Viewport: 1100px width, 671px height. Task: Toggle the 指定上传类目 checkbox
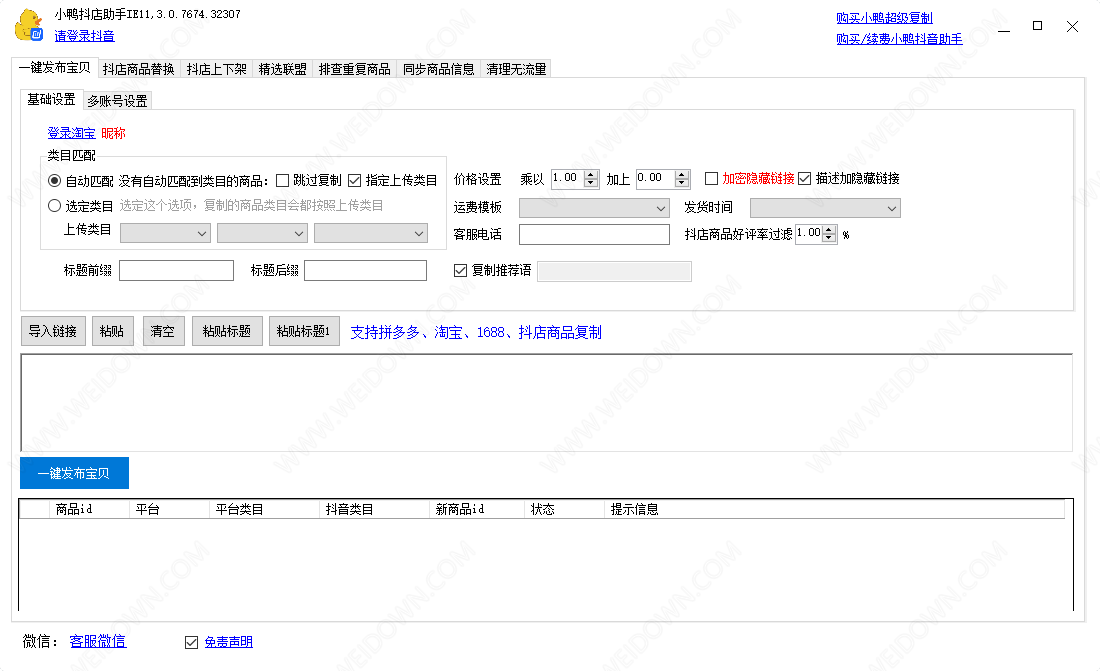[355, 181]
